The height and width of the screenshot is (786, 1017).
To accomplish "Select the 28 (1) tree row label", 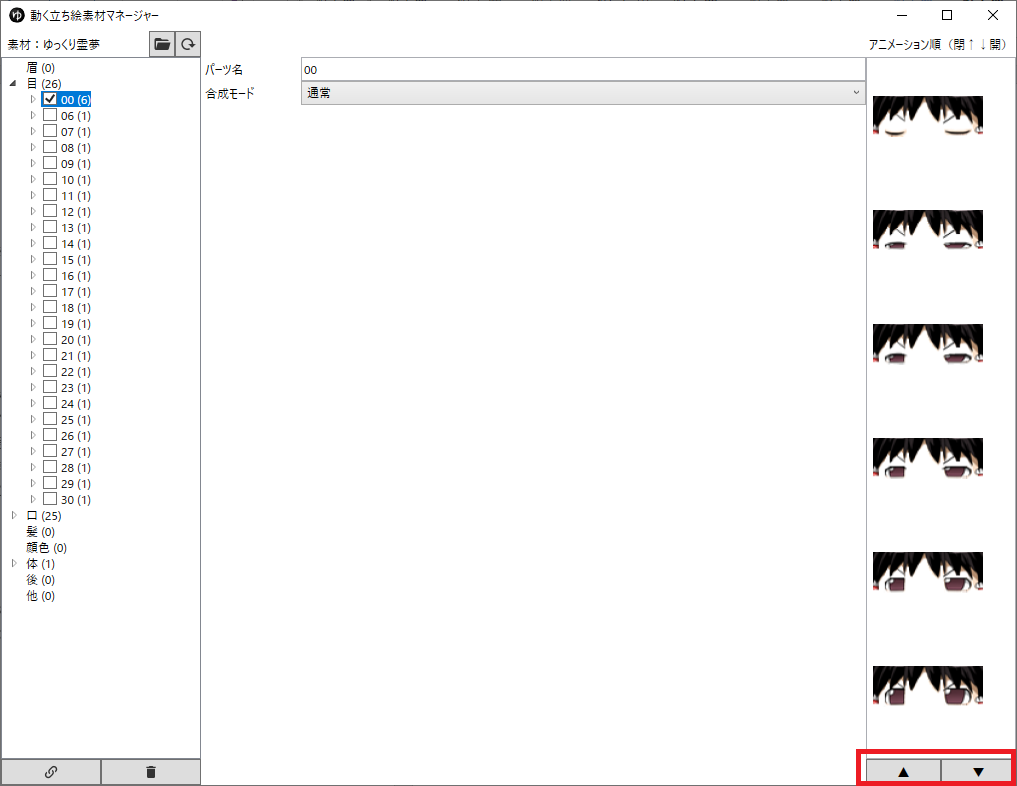I will [76, 468].
